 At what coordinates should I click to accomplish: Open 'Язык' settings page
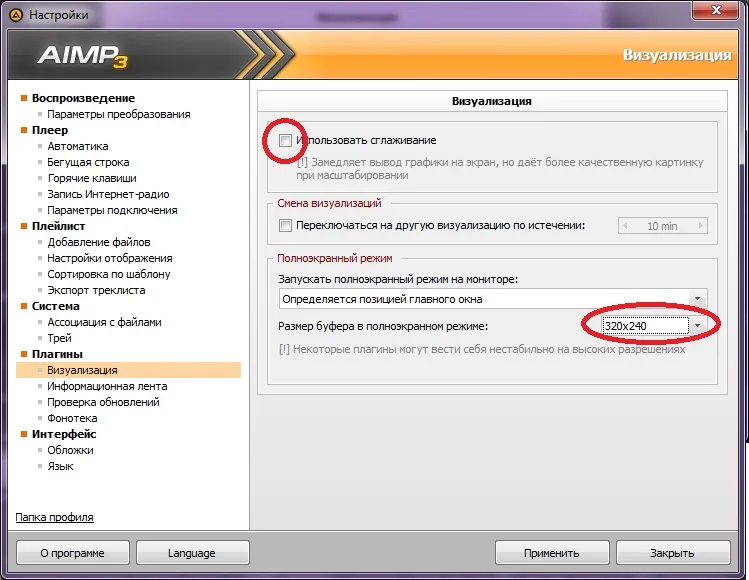pyautogui.click(x=60, y=466)
